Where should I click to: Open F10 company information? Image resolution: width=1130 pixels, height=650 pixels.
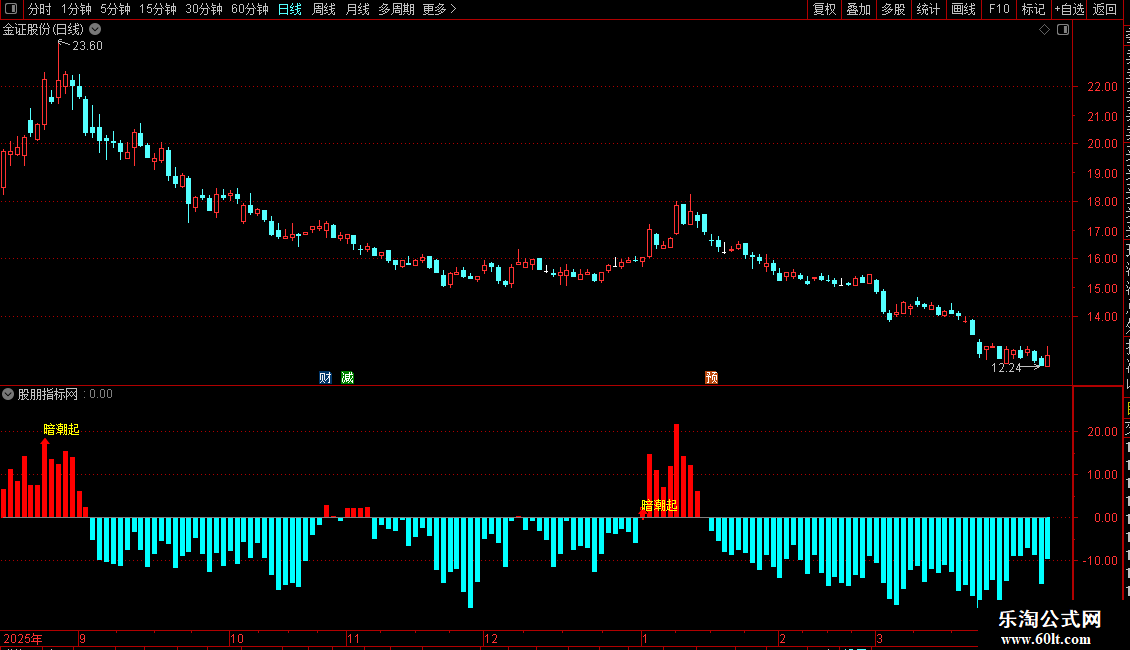[x=998, y=9]
